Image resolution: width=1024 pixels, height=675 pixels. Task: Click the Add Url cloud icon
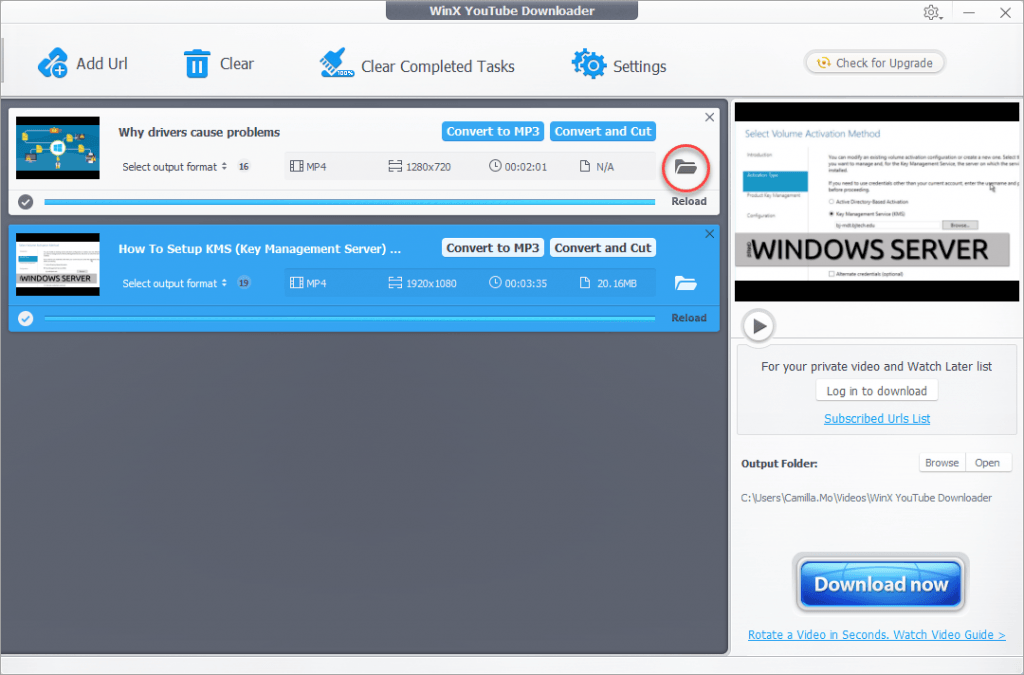[x=53, y=63]
